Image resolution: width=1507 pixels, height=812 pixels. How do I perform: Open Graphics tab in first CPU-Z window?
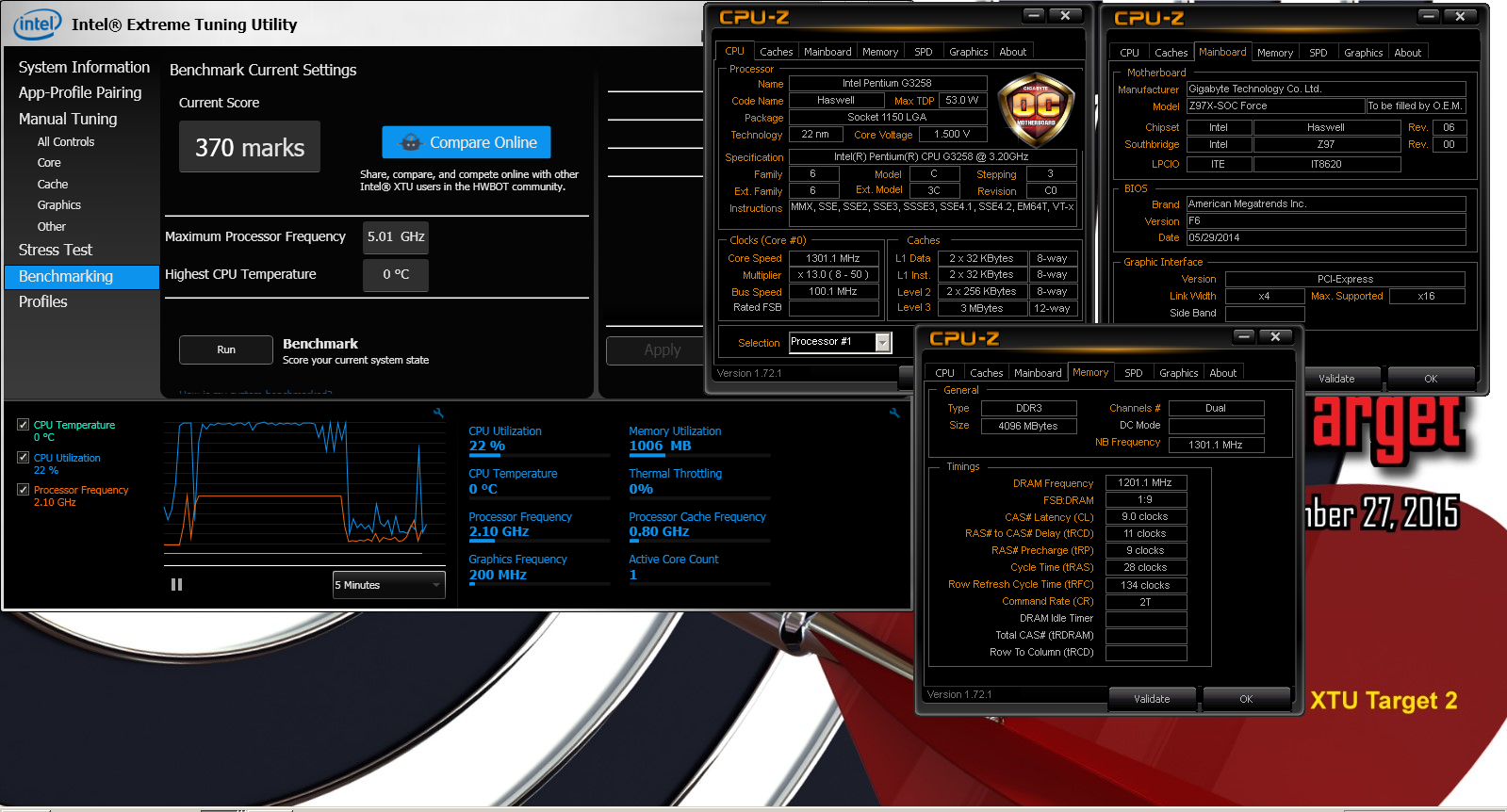(x=969, y=52)
